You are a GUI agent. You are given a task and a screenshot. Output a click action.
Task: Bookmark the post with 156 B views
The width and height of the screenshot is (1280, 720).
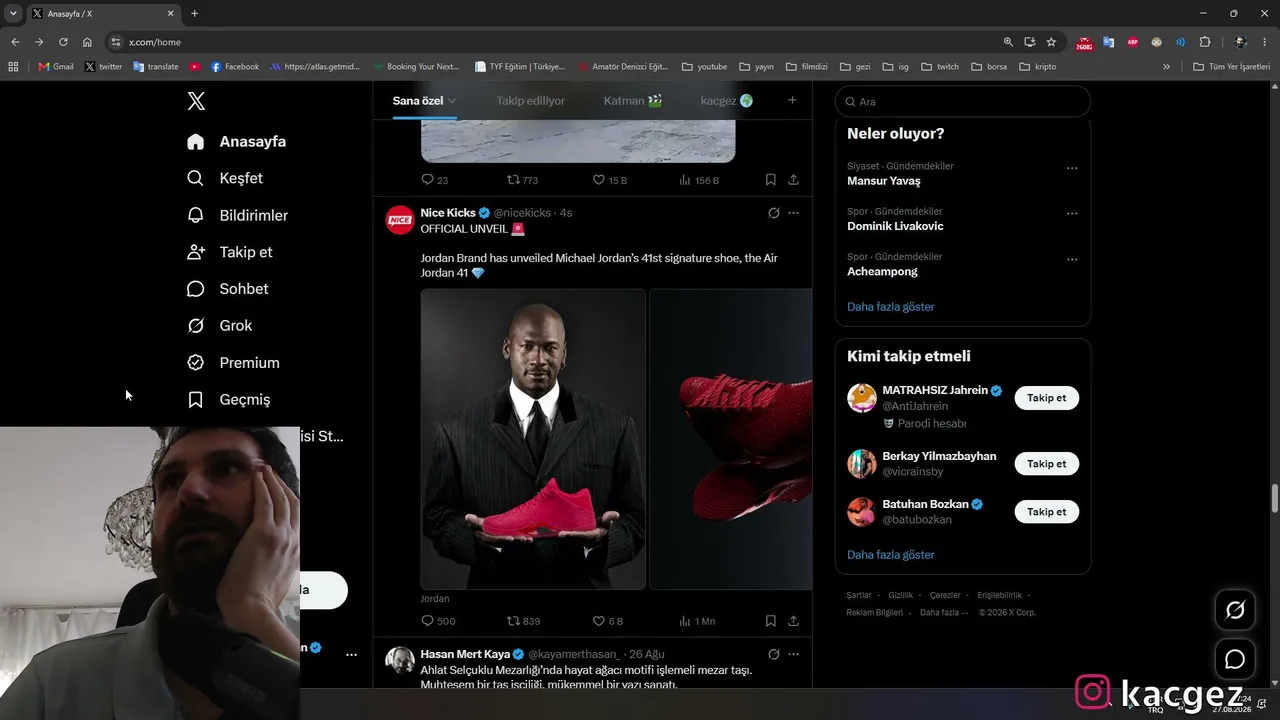(771, 180)
